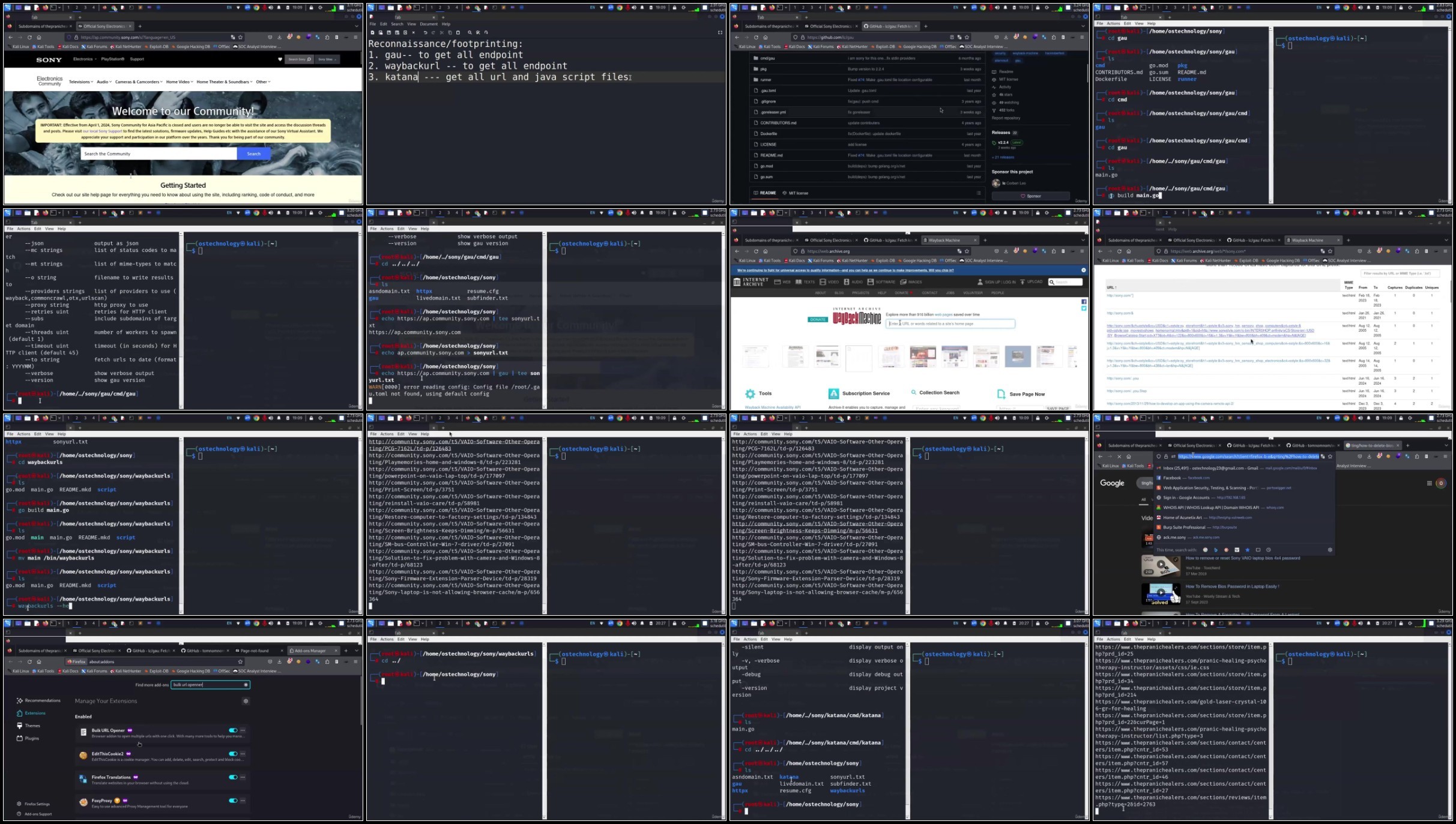Dismiss the blue donation banner on the Internet Archive page

pyautogui.click(x=1084, y=270)
